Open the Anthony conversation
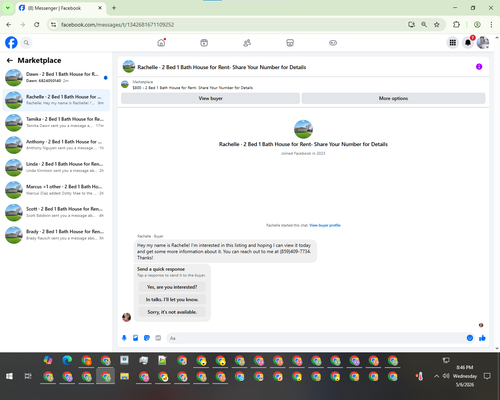 (56, 145)
